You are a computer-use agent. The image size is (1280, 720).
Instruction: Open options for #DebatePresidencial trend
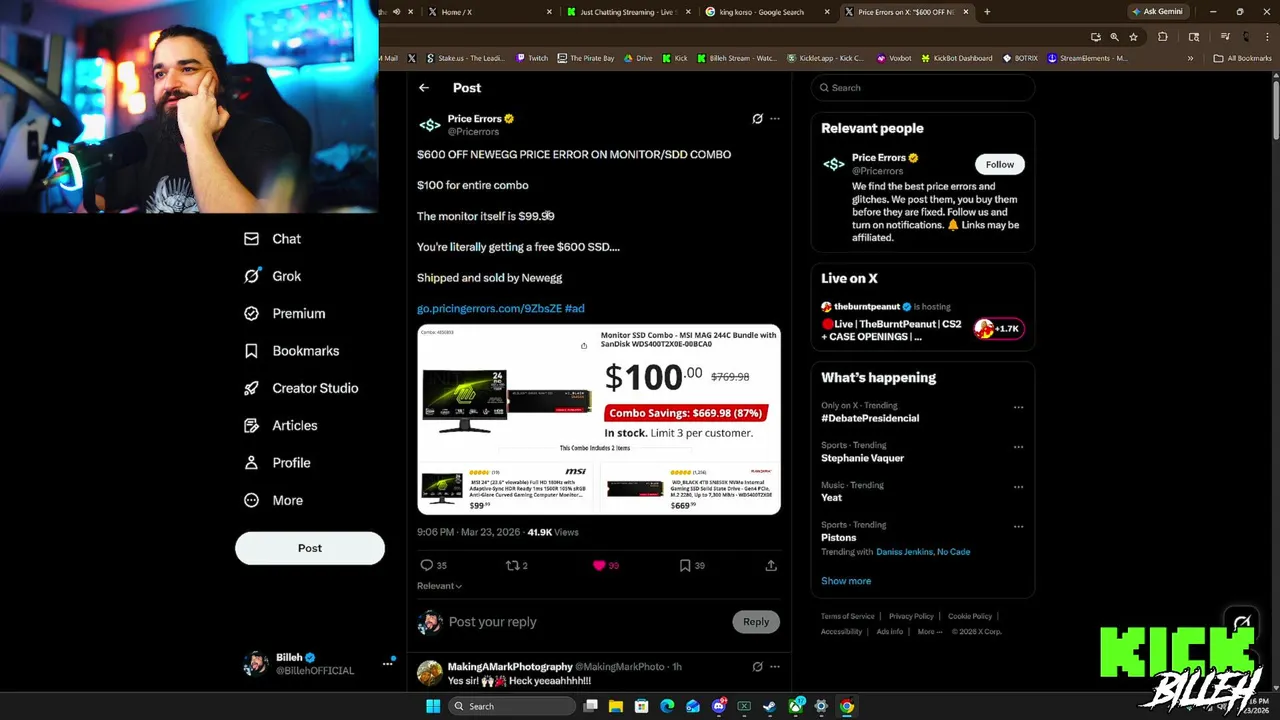1018,407
